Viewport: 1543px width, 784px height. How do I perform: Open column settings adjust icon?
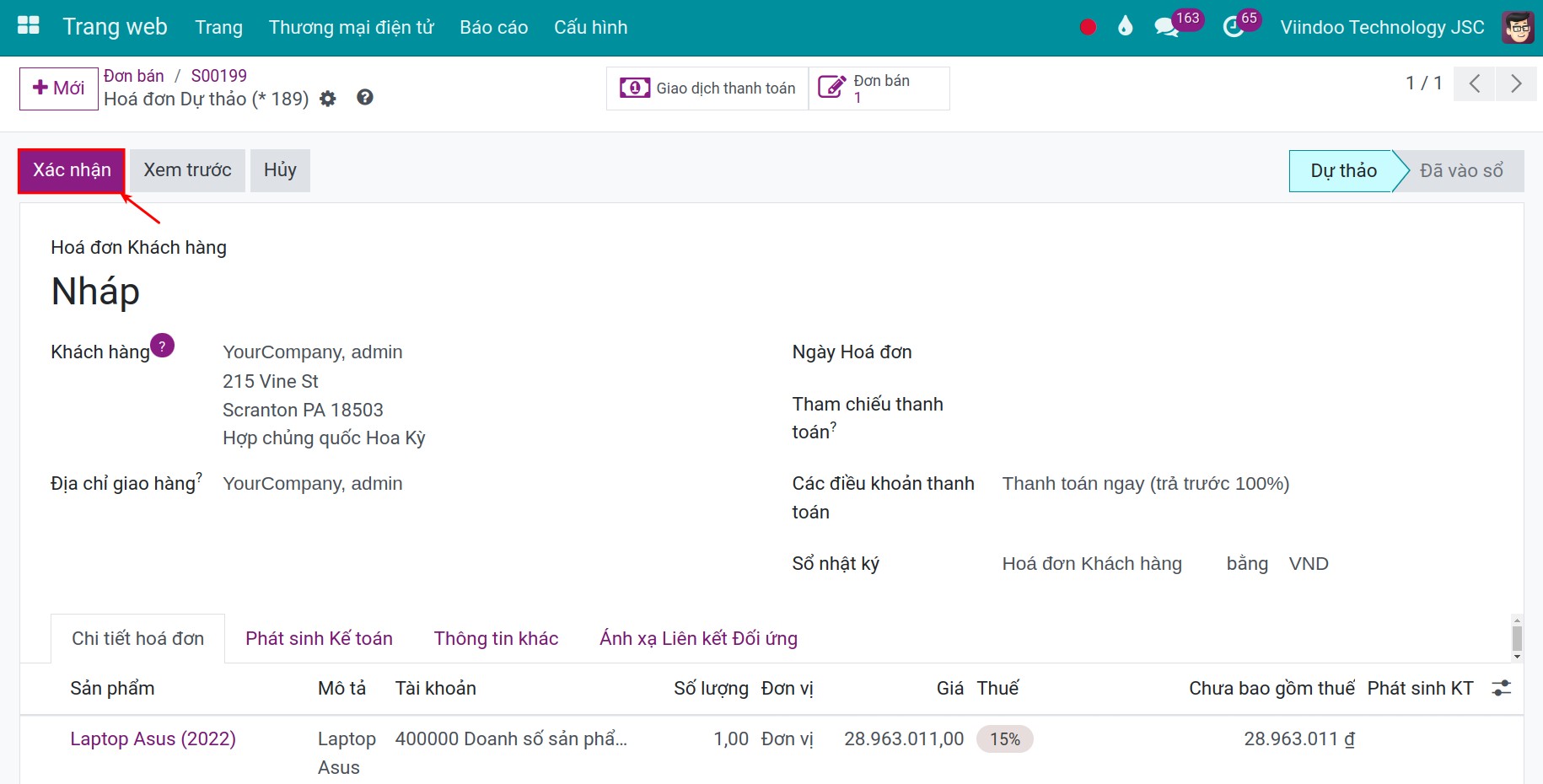[x=1502, y=688]
